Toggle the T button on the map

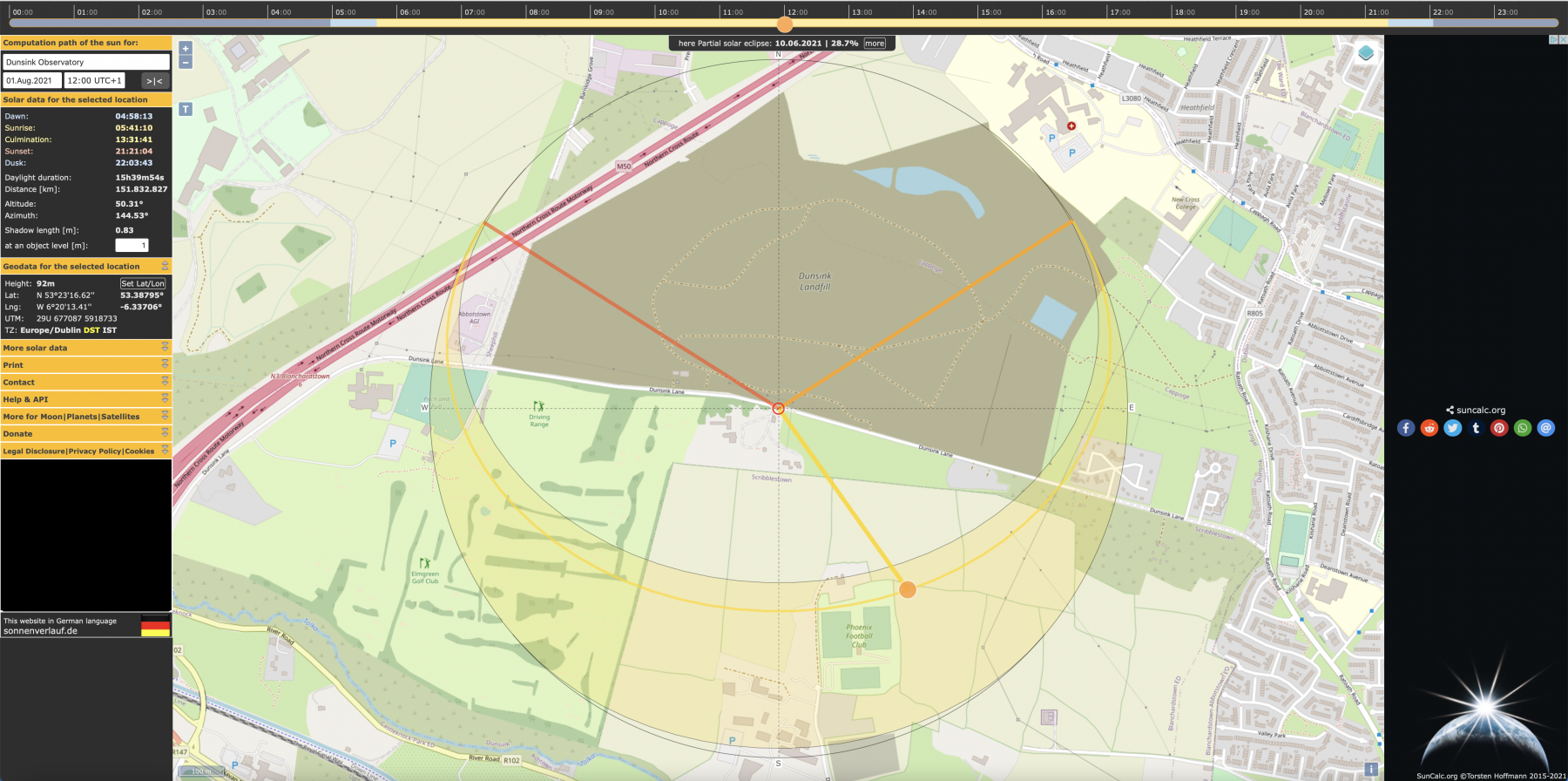[186, 110]
